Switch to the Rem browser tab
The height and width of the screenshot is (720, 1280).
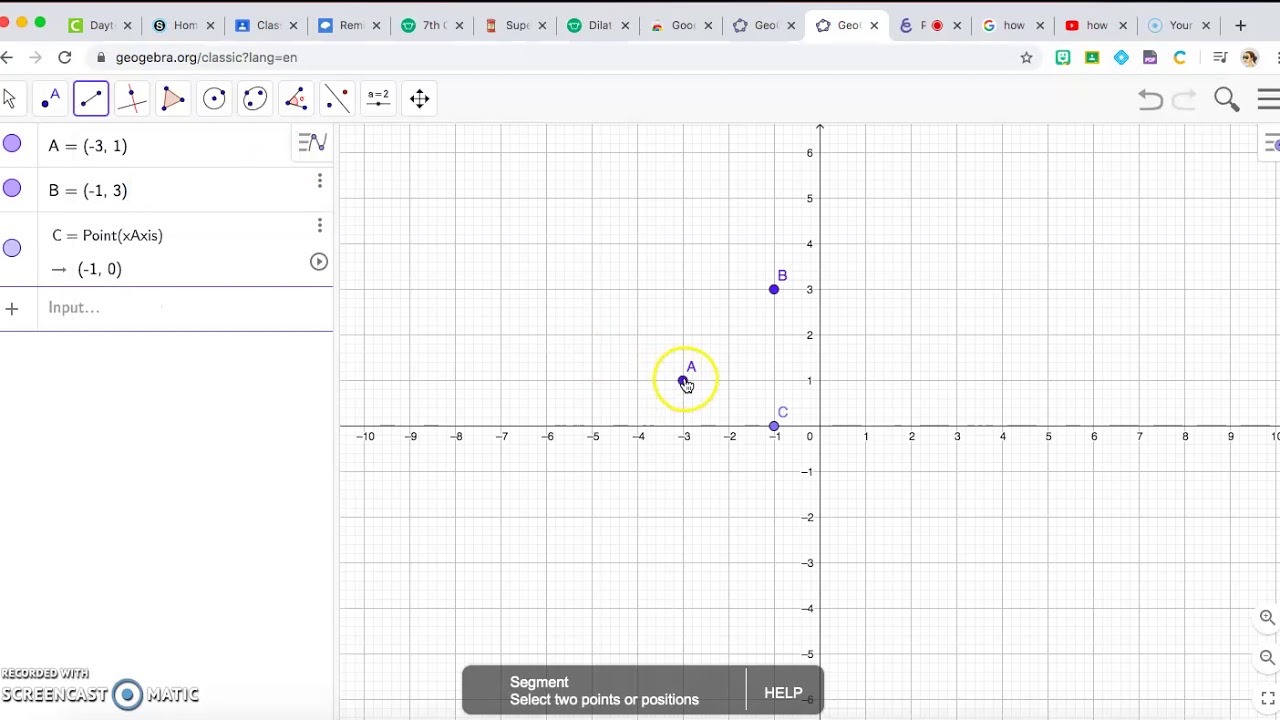pyautogui.click(x=350, y=25)
